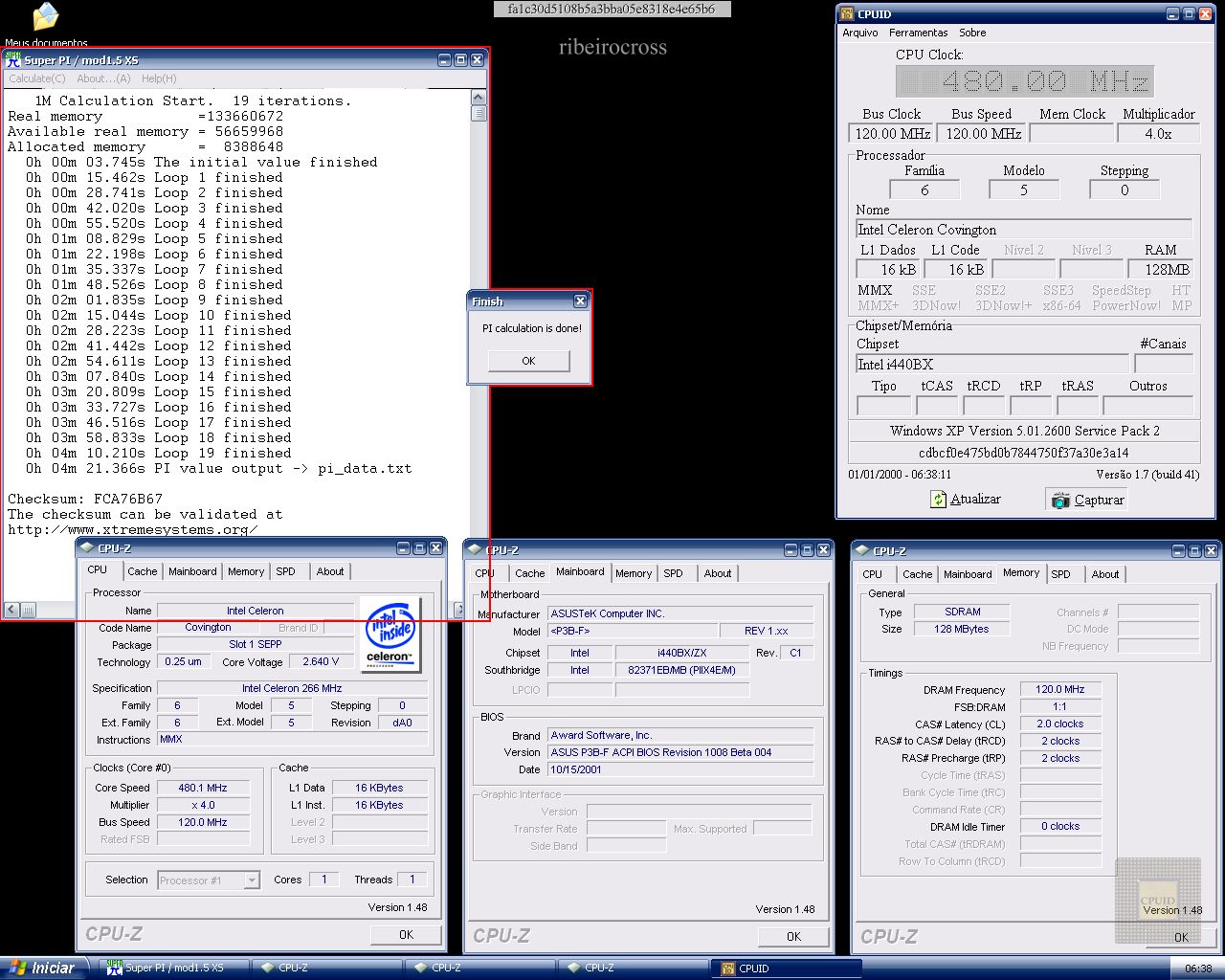Viewport: 1225px width, 980px height.
Task: Switch to Memory tab in left CPU-Z
Action: (246, 571)
